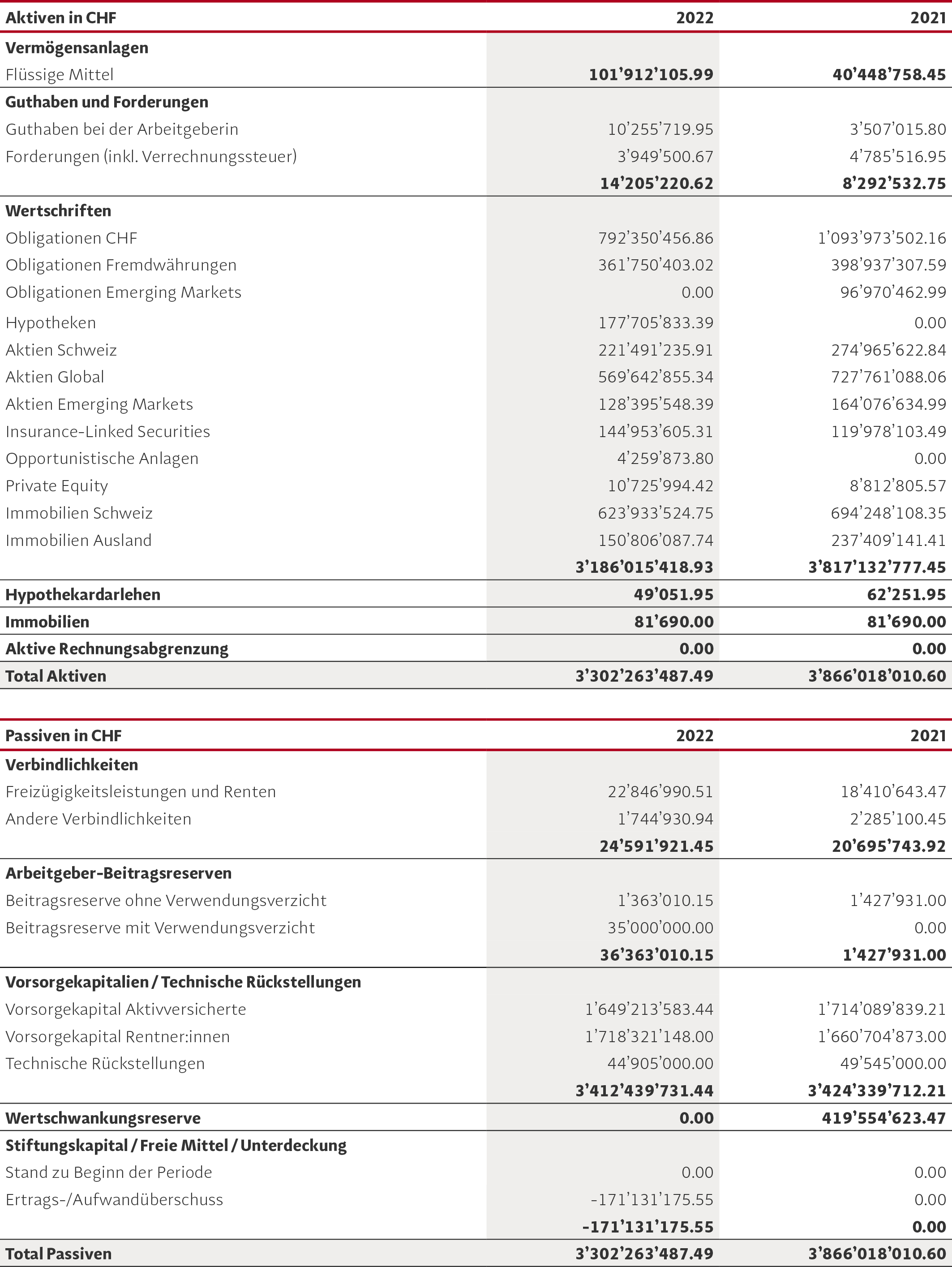The image size is (952, 1267).
Task: Click the "Insurance-Linked Securities" row label
Action: point(107,431)
